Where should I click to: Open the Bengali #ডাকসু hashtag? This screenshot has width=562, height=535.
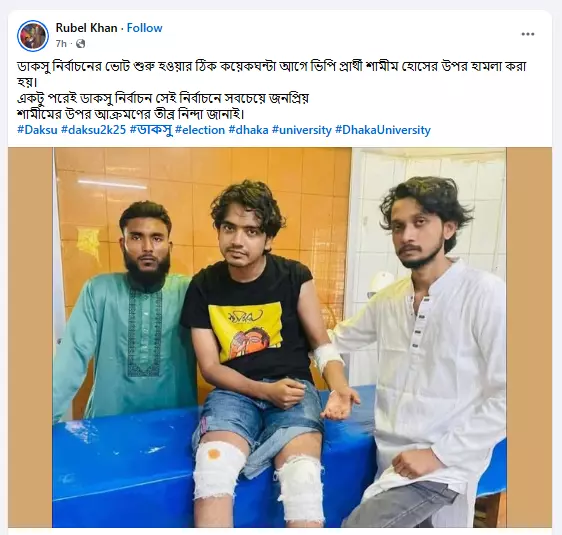151,130
